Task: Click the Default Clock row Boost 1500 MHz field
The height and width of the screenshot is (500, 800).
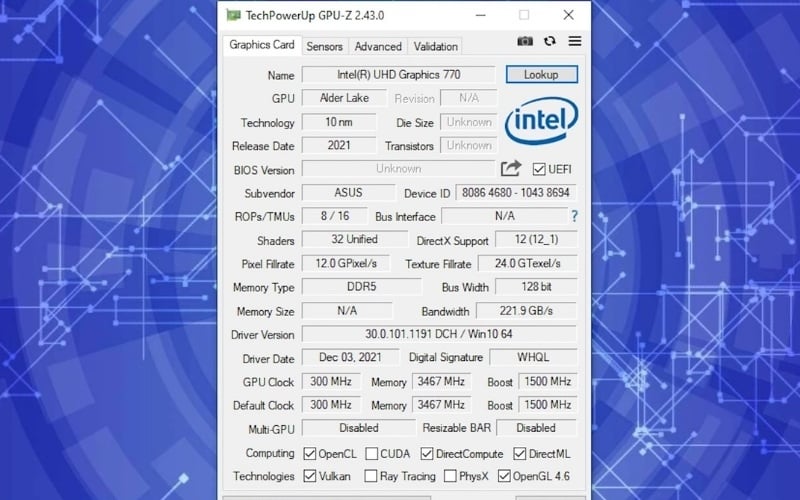Action: coord(548,405)
